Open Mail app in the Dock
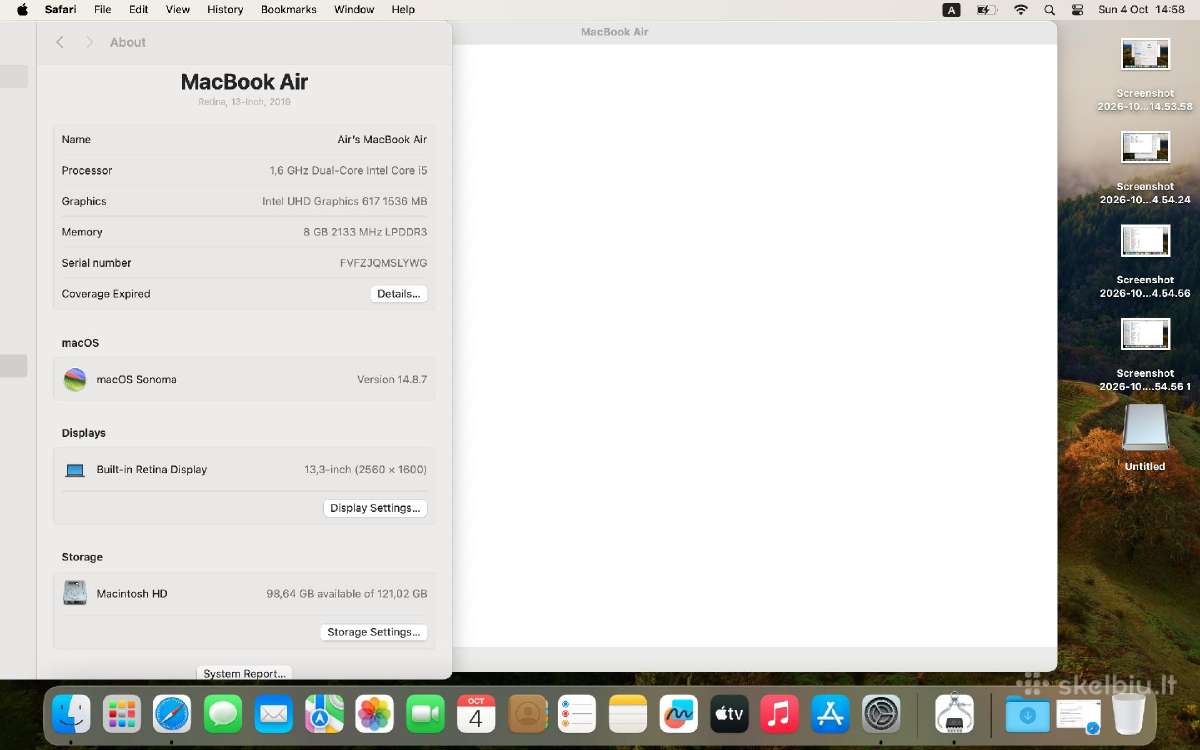Screen dimensions: 1200x750 273,714
